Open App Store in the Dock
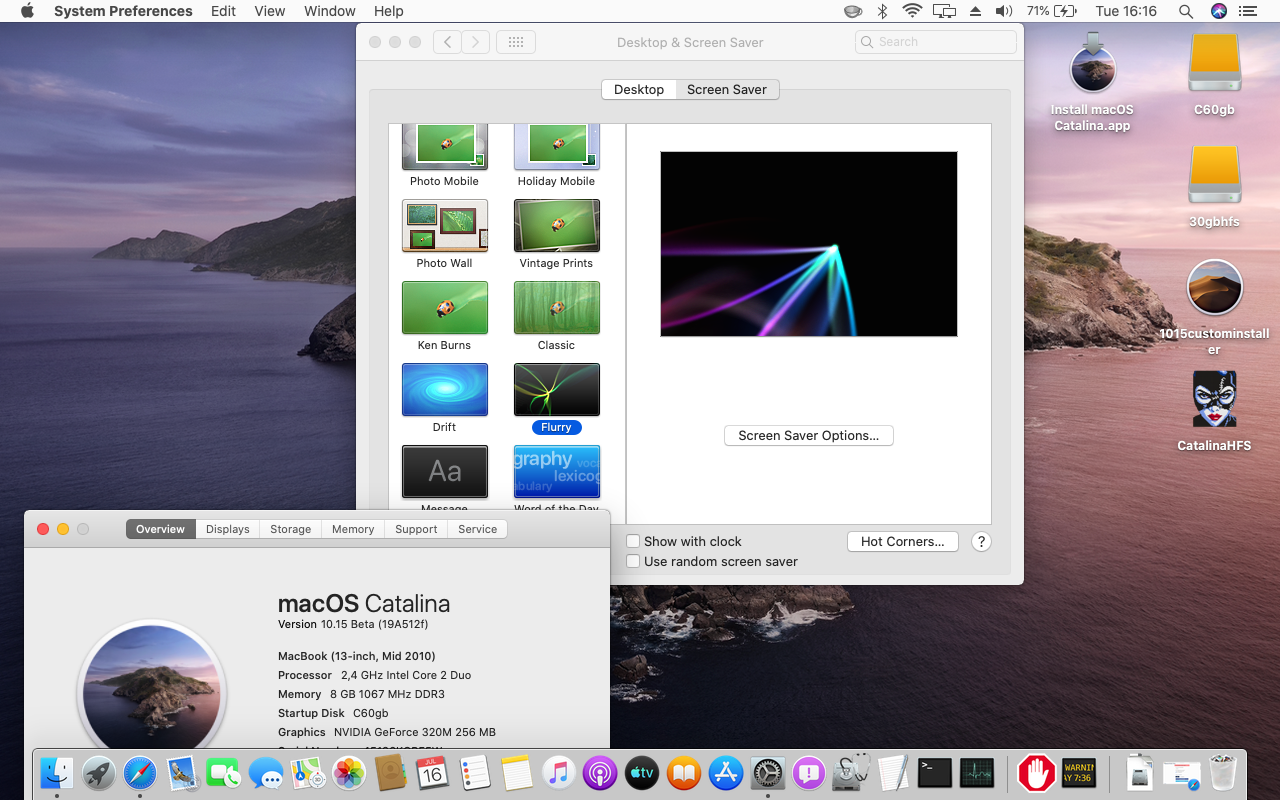 pos(725,773)
